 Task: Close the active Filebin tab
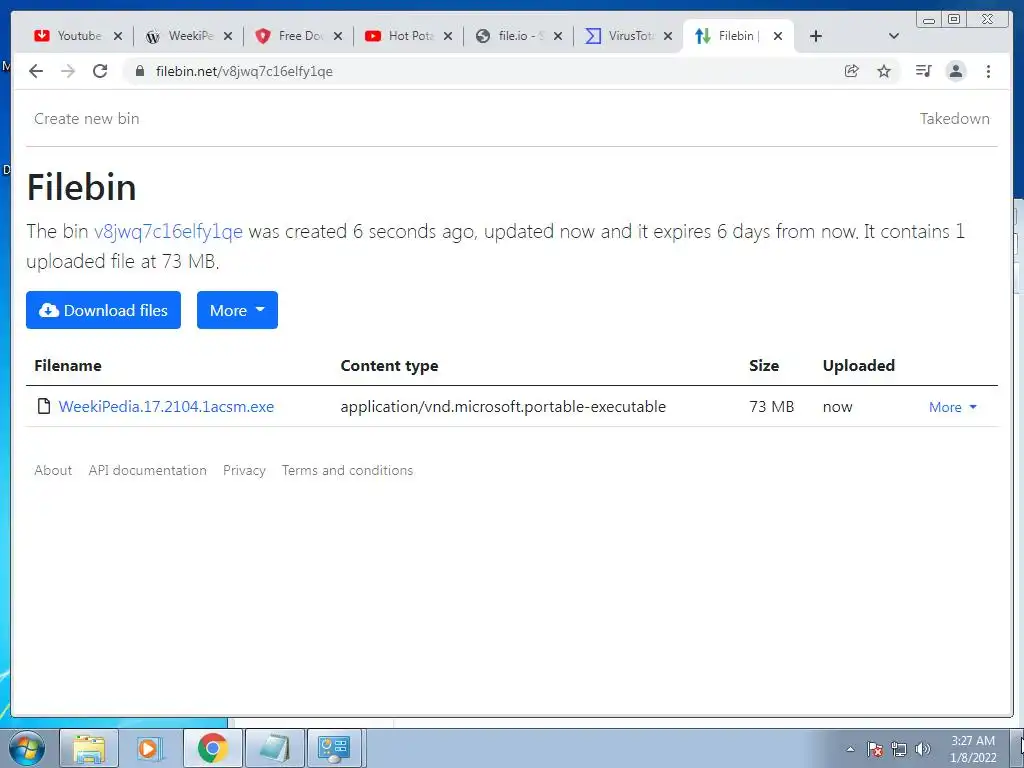[x=777, y=36]
